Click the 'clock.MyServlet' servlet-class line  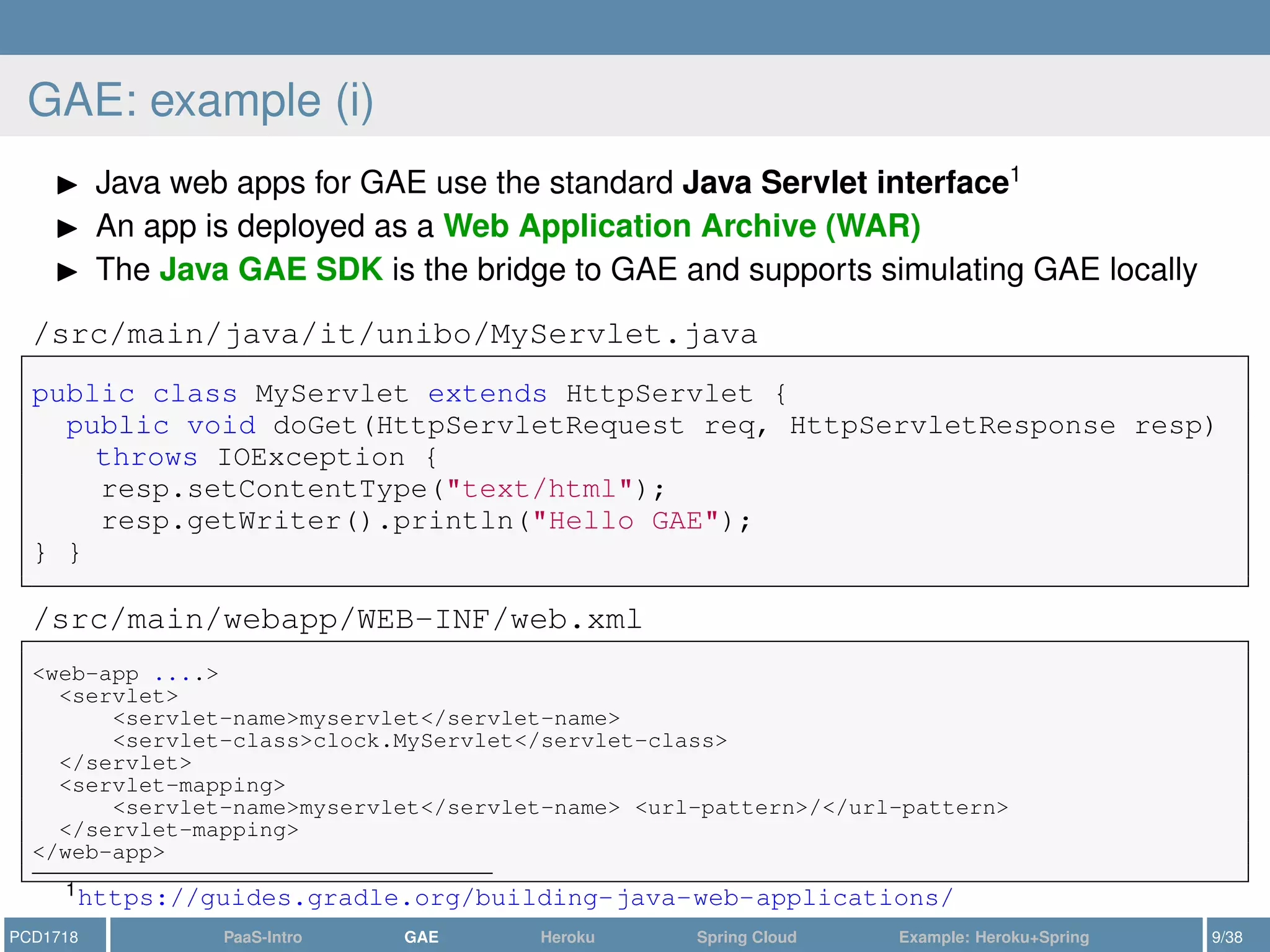420,741
